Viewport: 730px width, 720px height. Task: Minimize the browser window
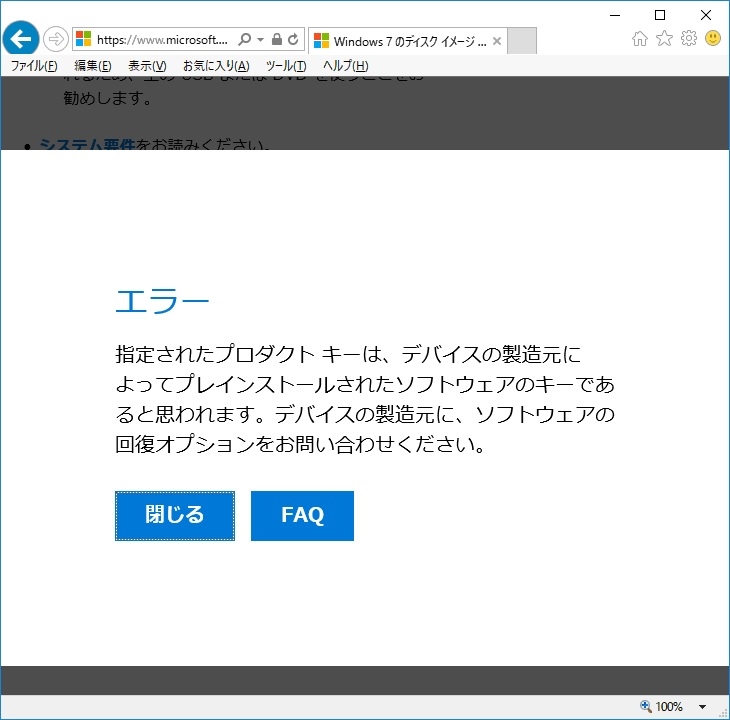click(x=615, y=15)
